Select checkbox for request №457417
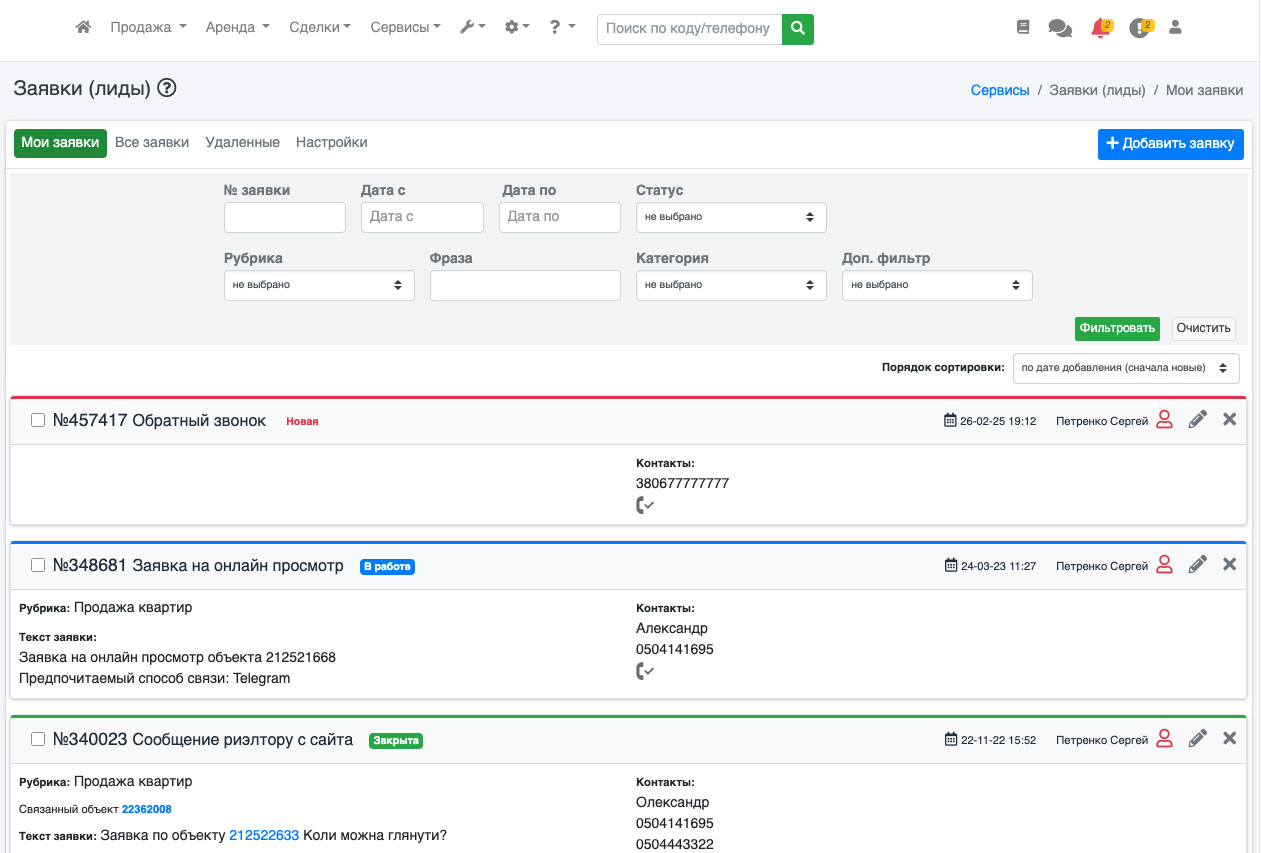1261x853 pixels. click(x=38, y=421)
